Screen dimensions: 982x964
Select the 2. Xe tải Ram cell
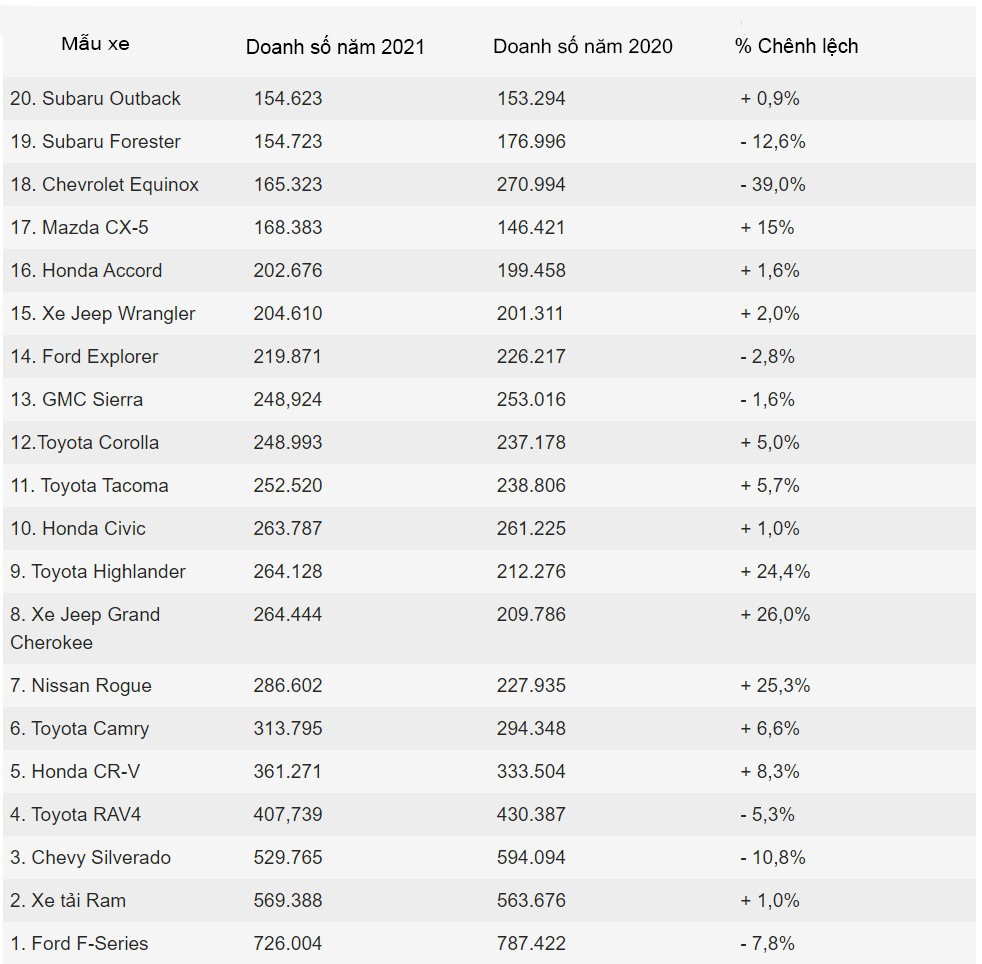68,901
